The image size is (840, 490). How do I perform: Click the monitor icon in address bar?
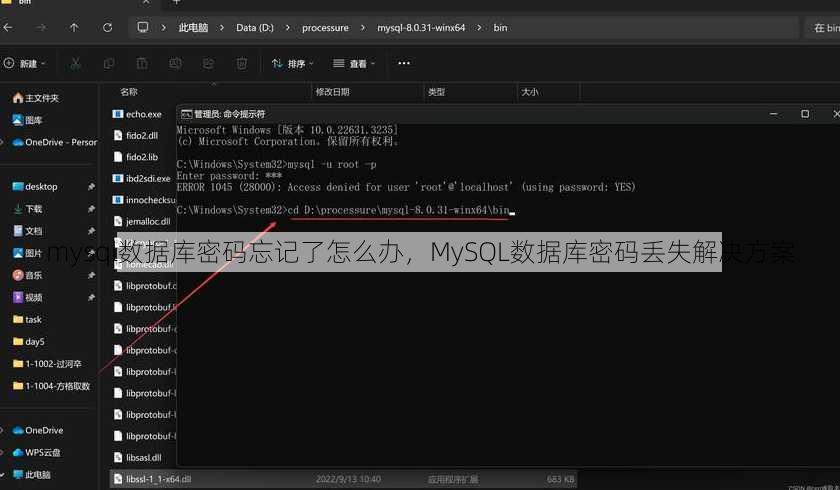pos(142,27)
